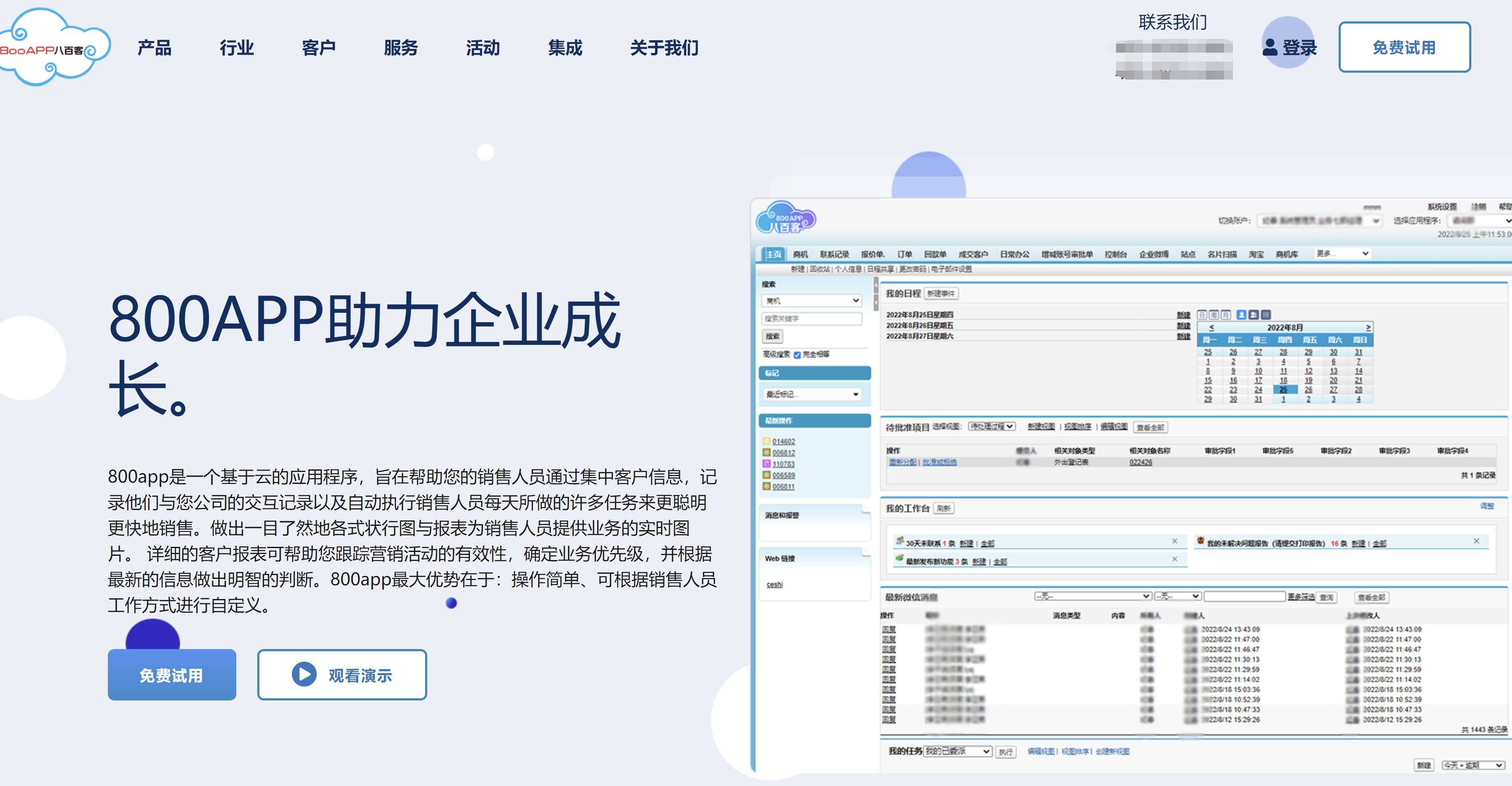
Task: Click the list view icon above the calendar
Action: [1266, 315]
